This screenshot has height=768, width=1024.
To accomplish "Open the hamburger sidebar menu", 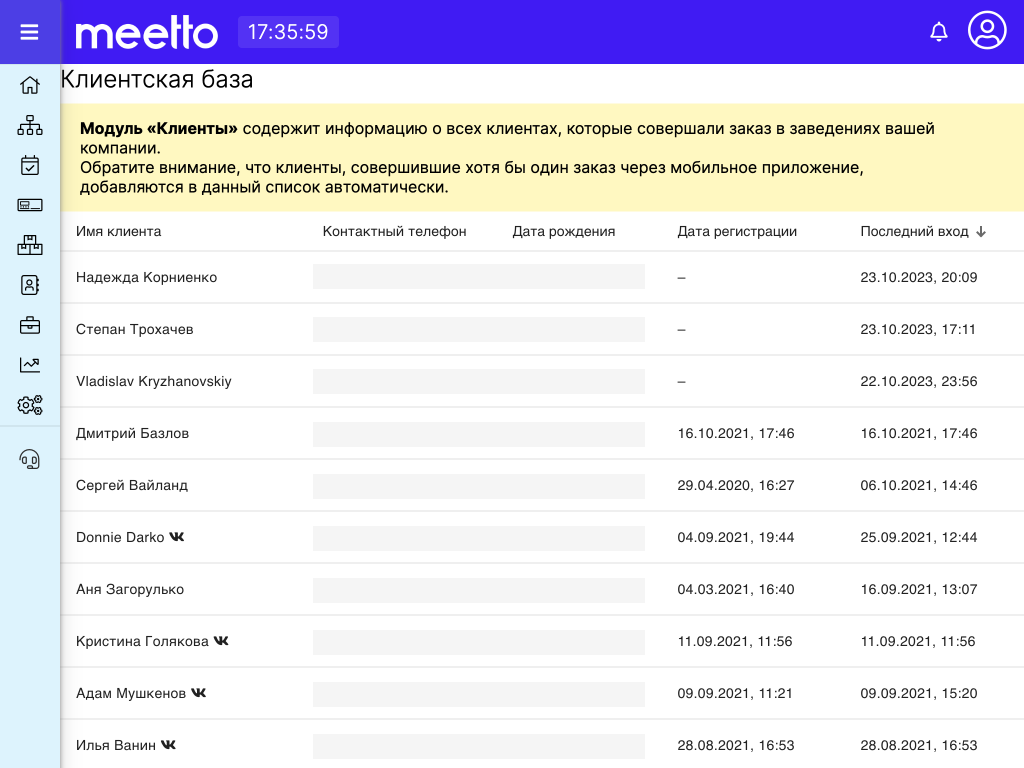I will pos(30,31).
